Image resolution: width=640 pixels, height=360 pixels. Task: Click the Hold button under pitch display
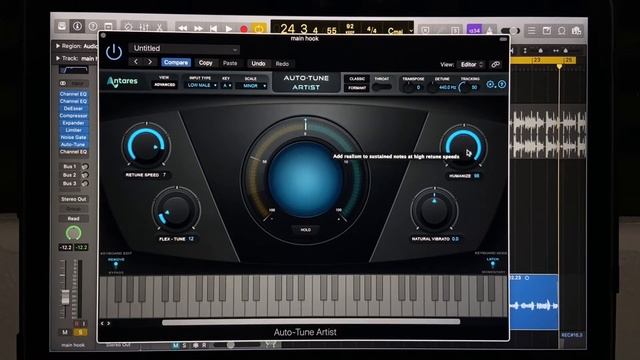click(305, 230)
